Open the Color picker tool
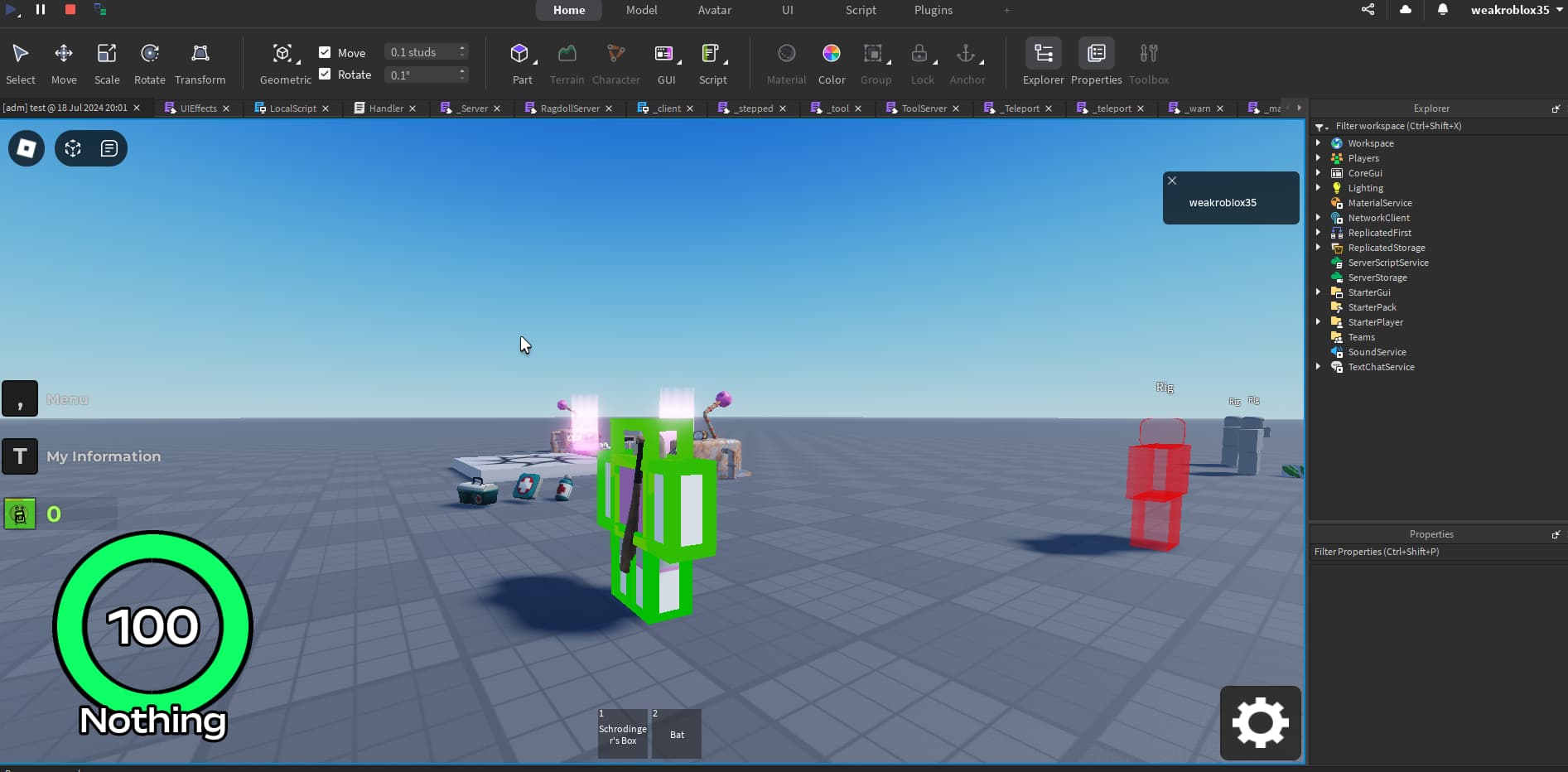Viewport: 1568px width, 772px height. point(831,62)
